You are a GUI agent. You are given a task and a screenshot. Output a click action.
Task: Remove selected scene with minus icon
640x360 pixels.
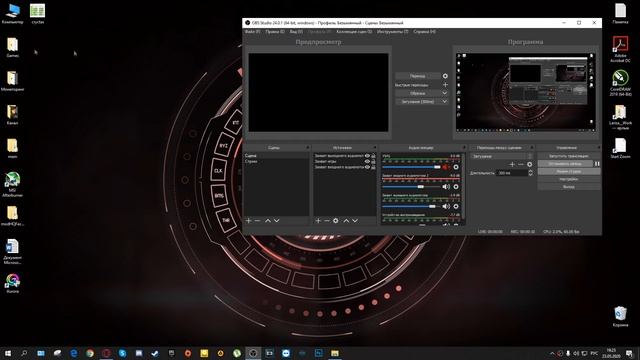tap(257, 221)
